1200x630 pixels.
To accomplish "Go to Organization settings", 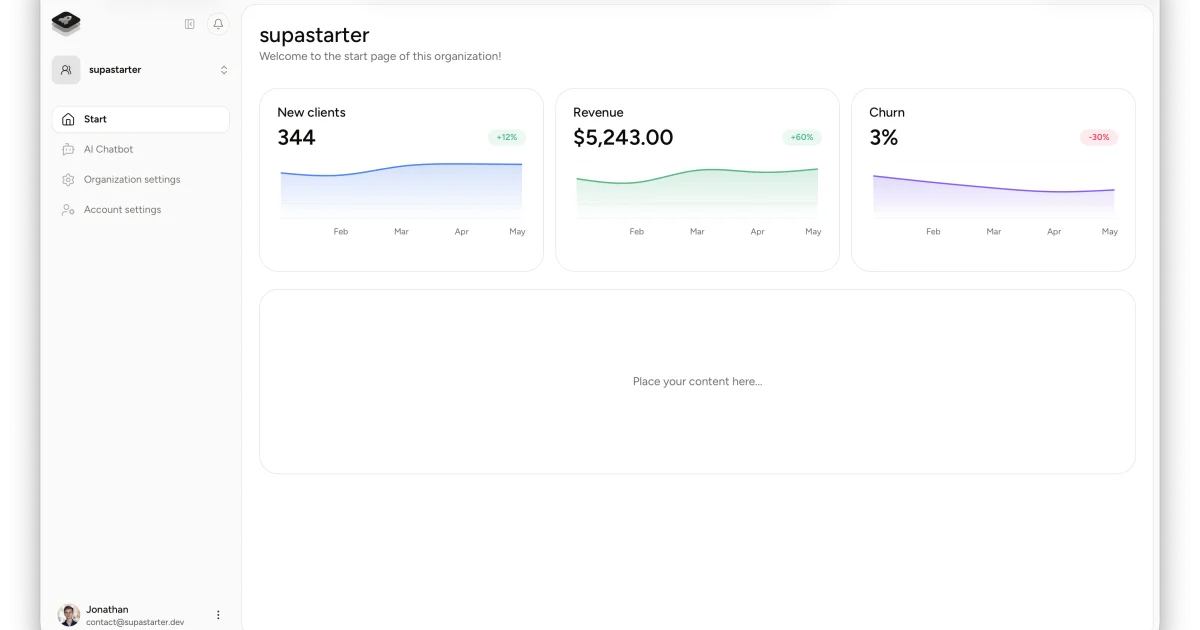I will tap(141, 180).
